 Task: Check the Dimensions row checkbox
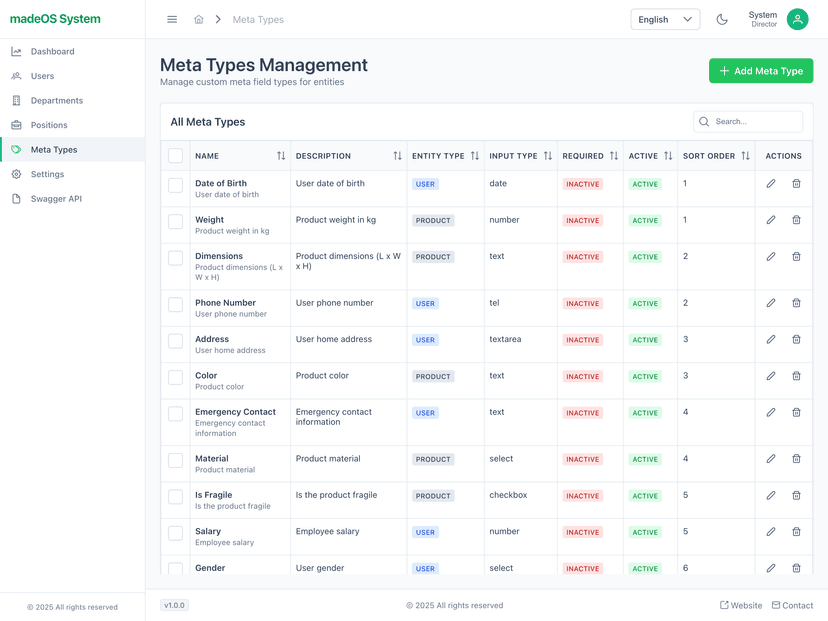175,258
